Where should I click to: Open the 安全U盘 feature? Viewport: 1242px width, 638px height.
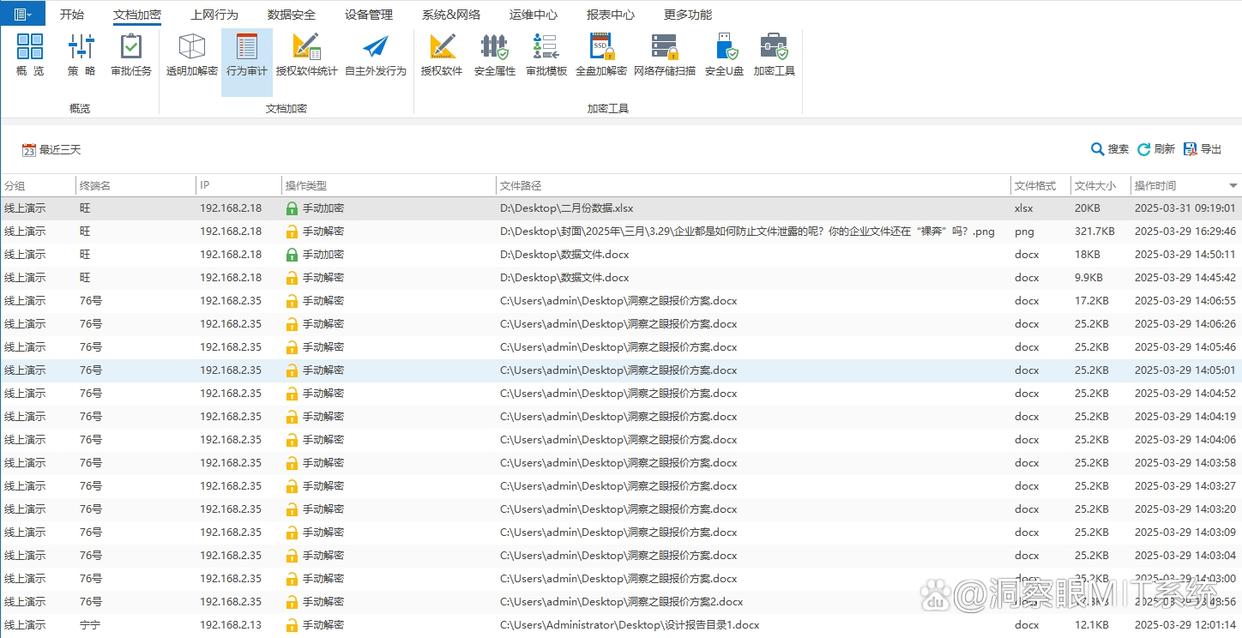point(723,57)
